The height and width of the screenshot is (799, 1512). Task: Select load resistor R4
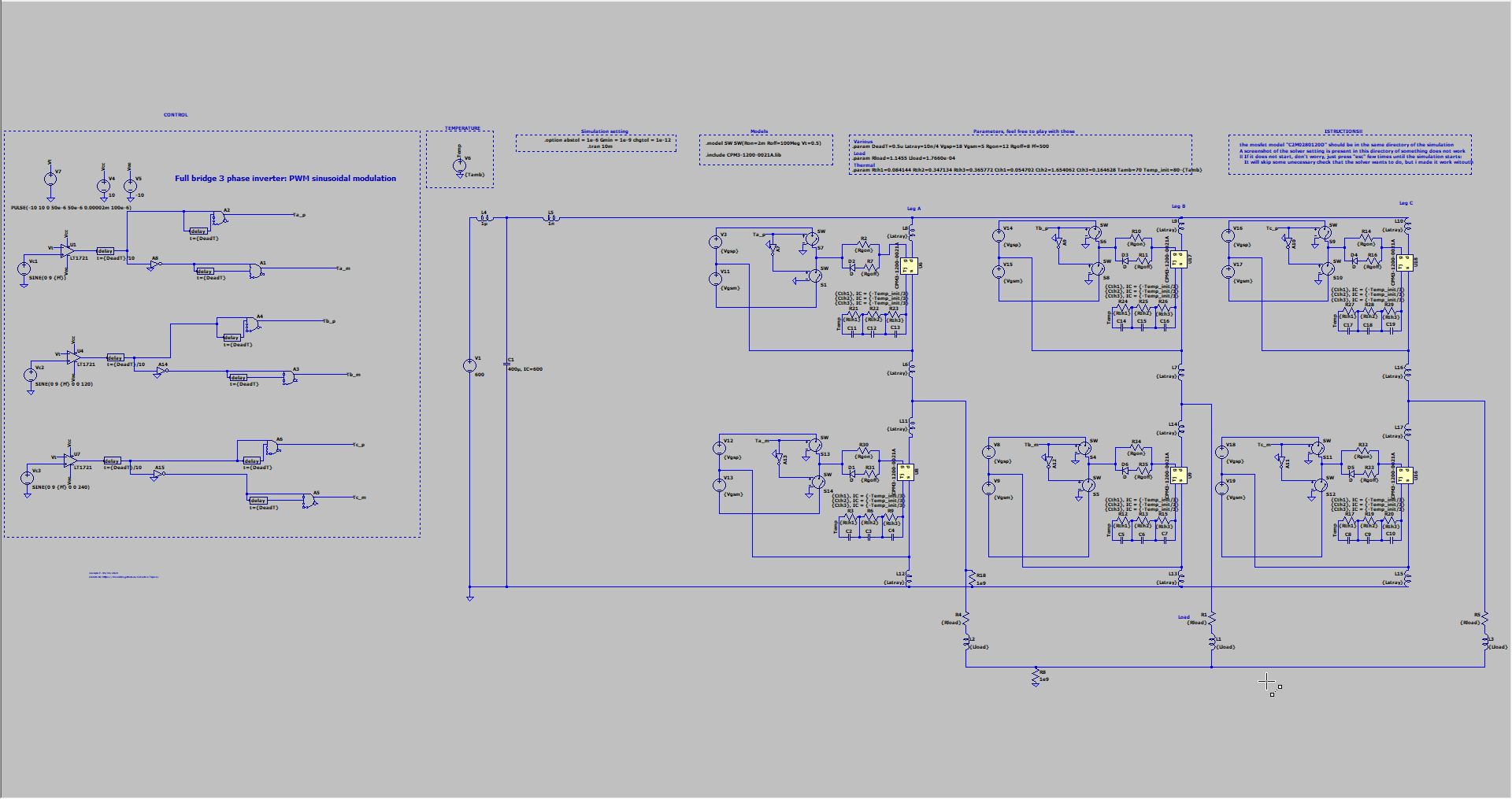[965, 619]
